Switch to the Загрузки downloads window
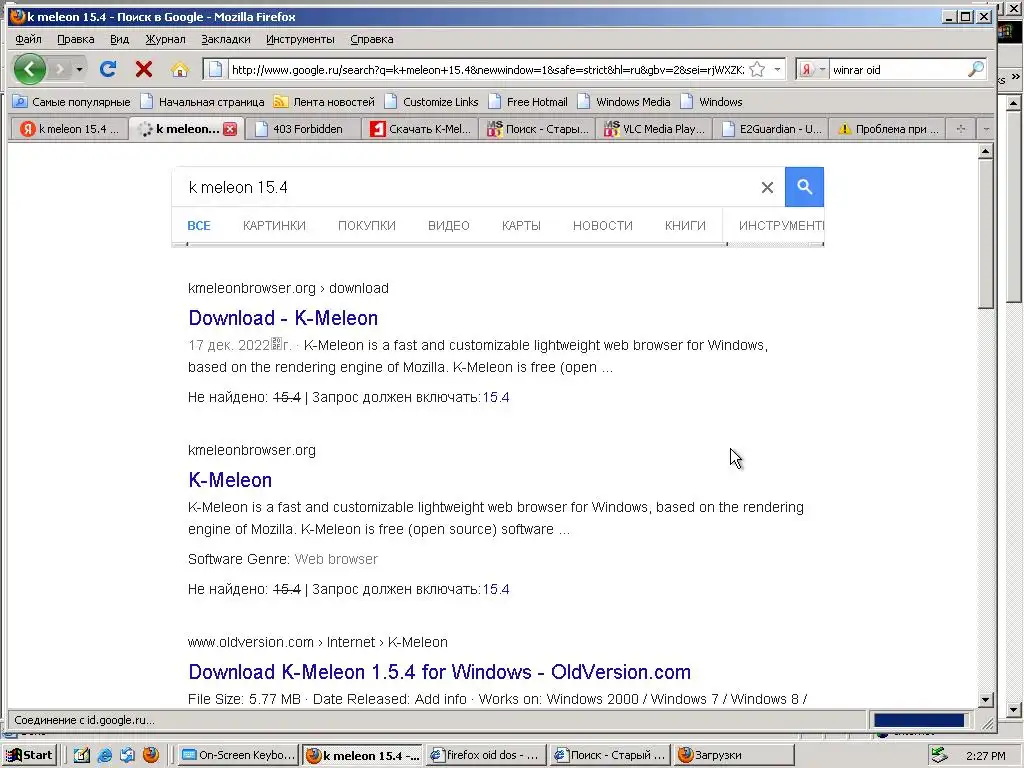 click(x=734, y=755)
